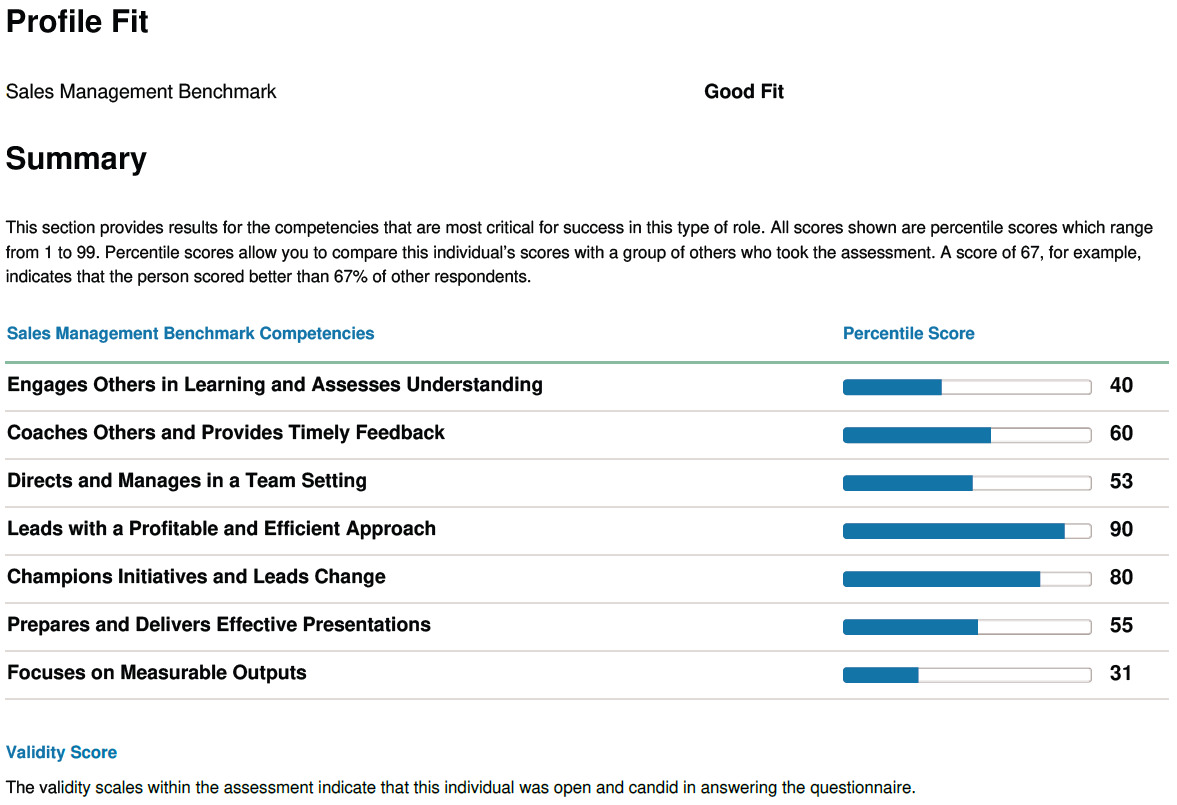
Task: Select the Prepares and Delivers Presentations bar
Action: (966, 627)
